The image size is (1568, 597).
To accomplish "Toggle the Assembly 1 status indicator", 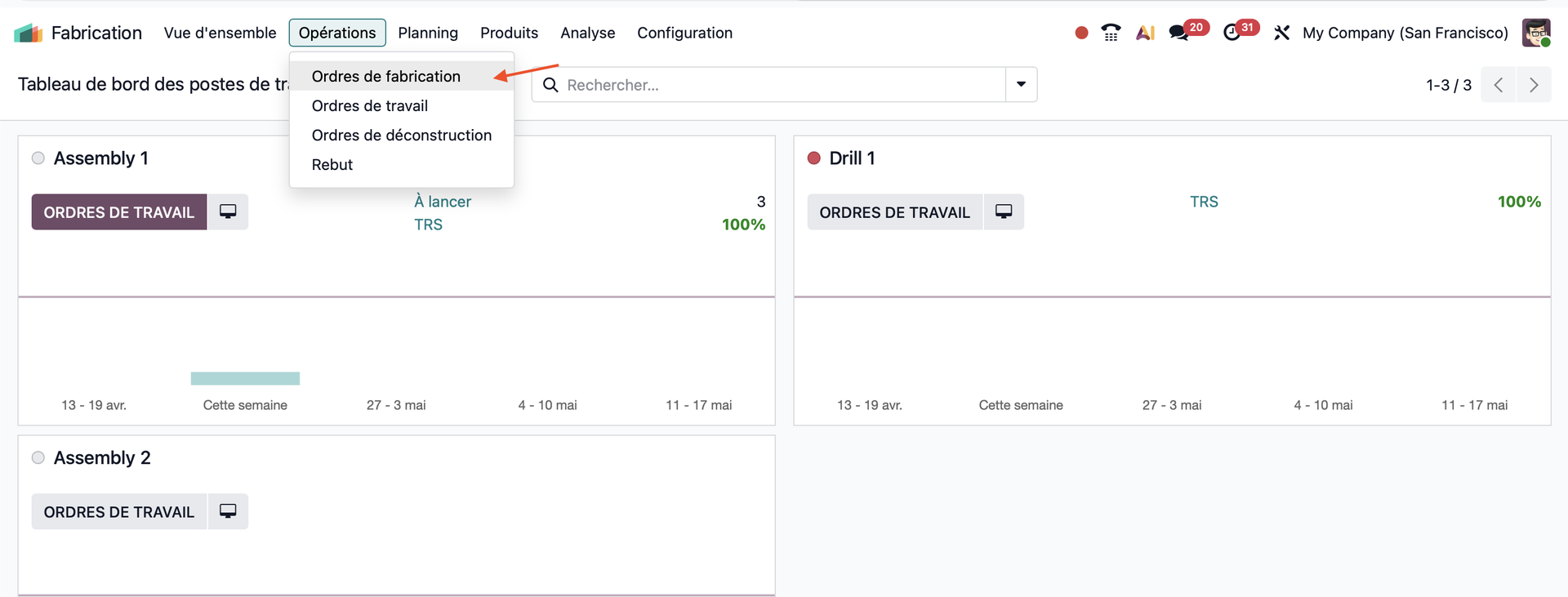I will tap(38, 158).
